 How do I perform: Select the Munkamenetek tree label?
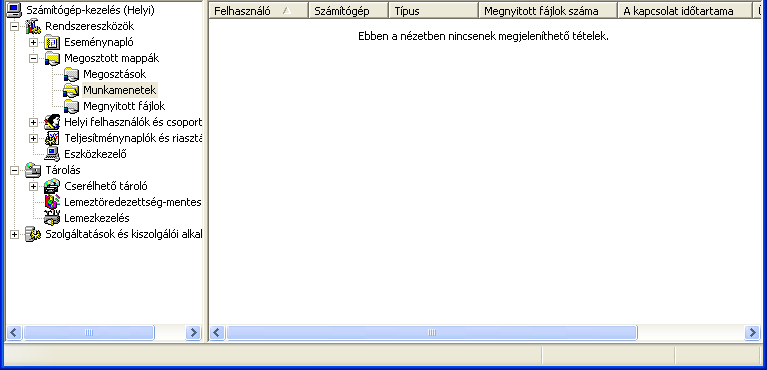[x=120, y=90]
